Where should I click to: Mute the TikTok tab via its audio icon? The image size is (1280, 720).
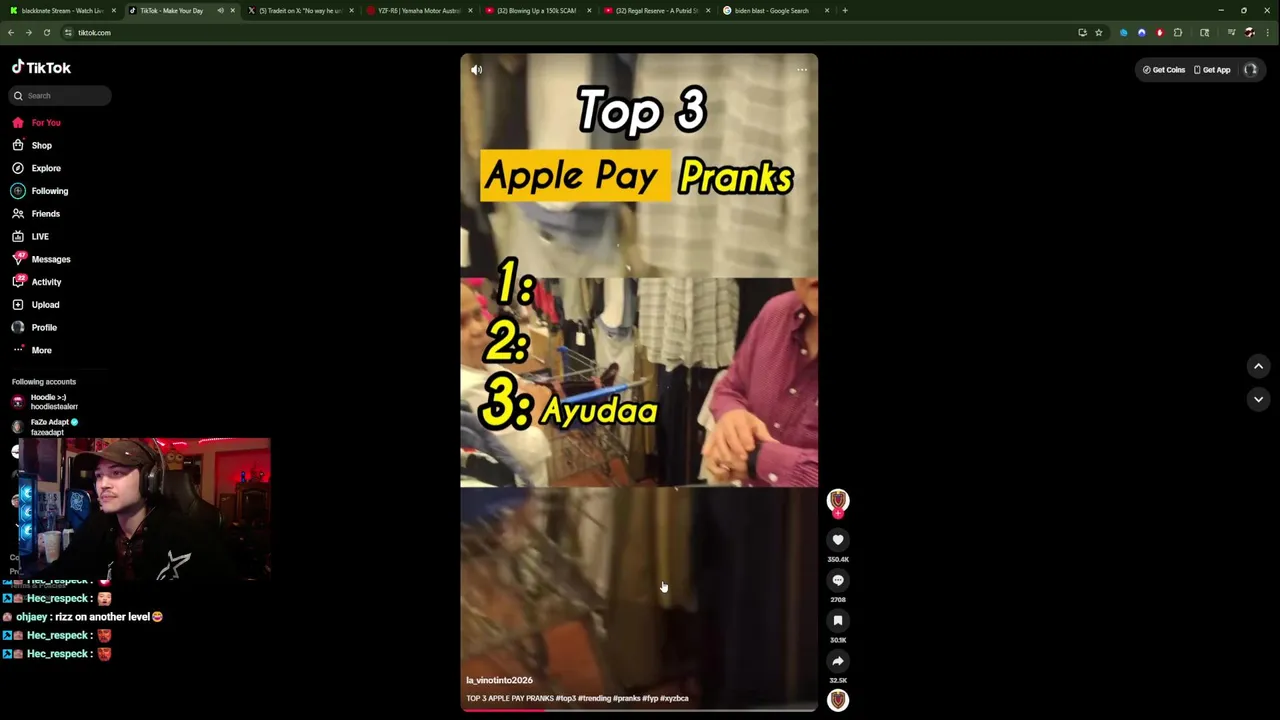220,11
